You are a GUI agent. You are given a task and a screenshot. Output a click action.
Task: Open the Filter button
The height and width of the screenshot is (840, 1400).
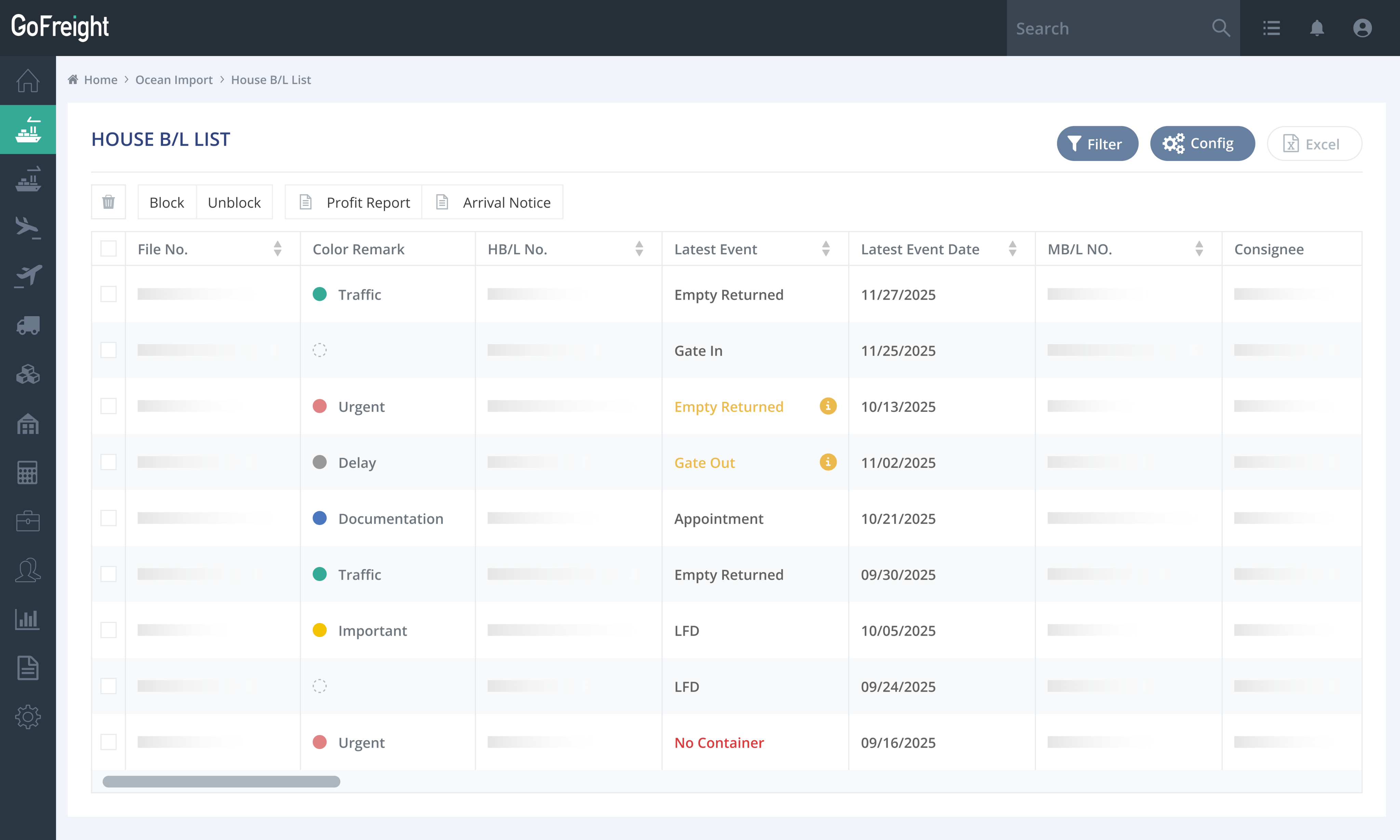click(1097, 143)
